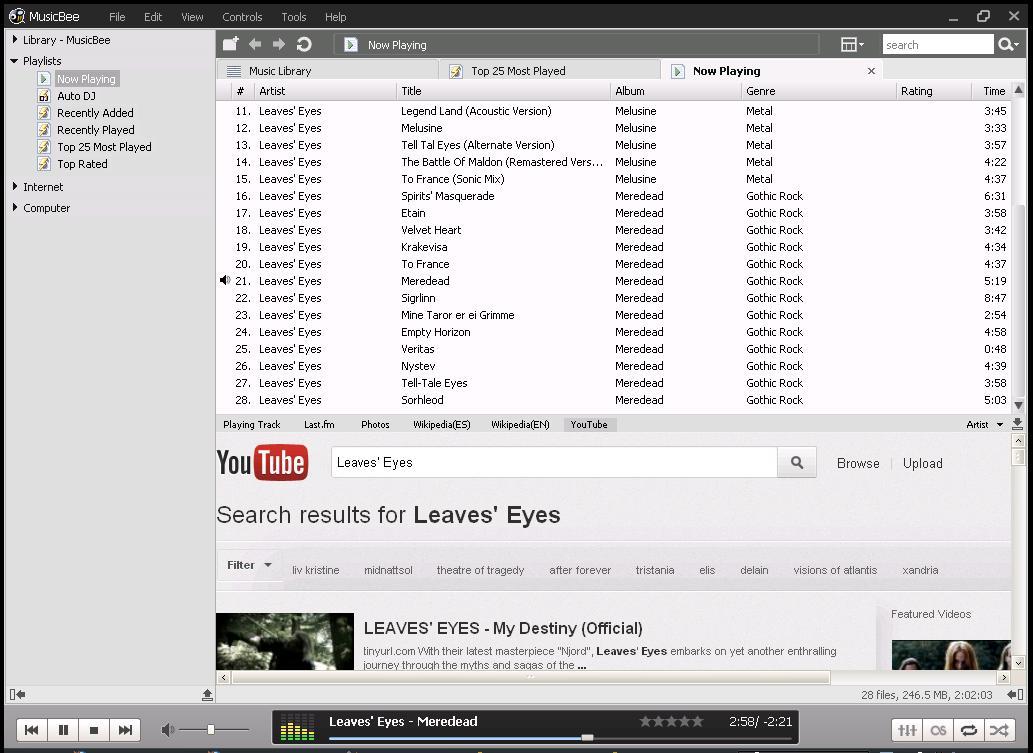Sort tracks by the Title column

tap(503, 91)
